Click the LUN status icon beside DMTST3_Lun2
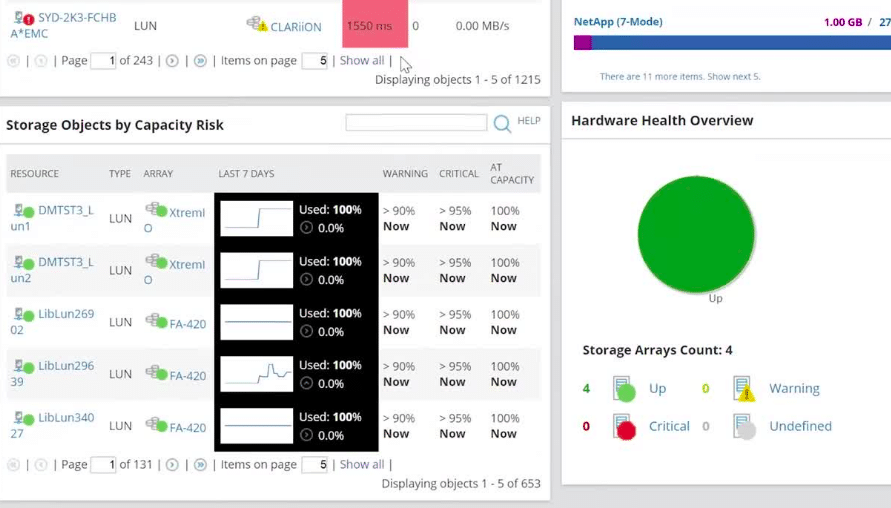 pos(24,263)
